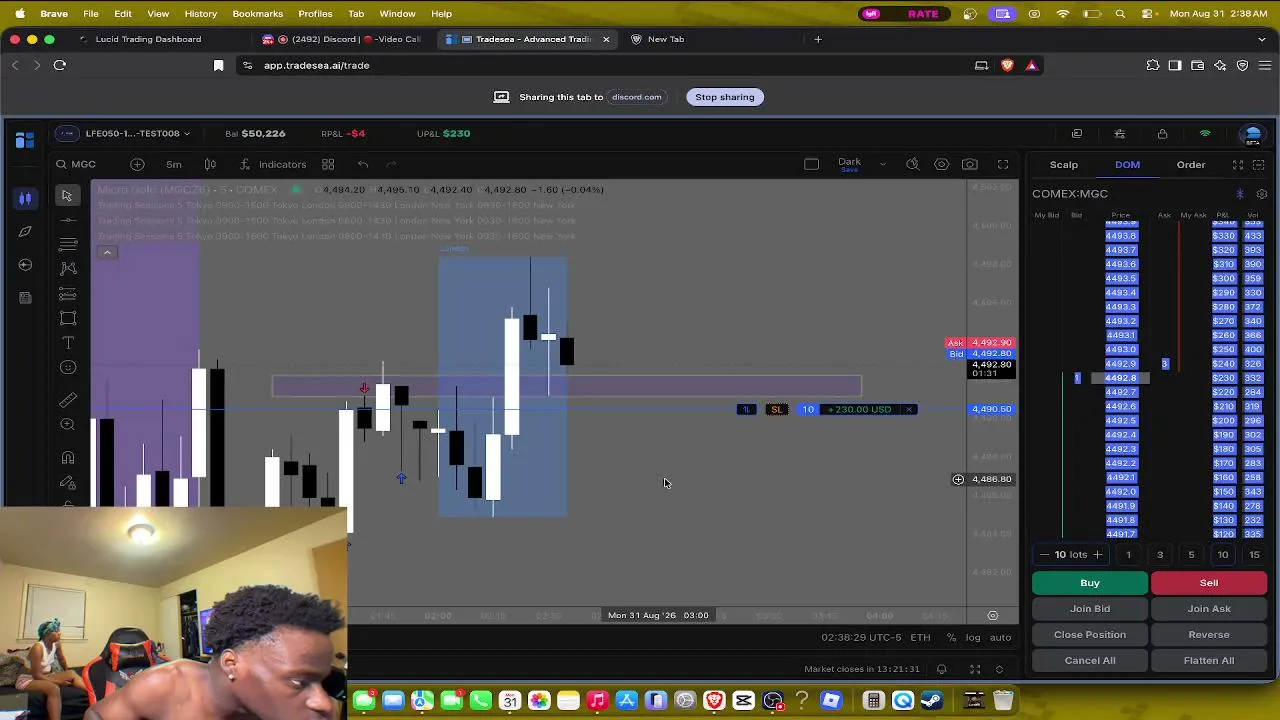This screenshot has width=1280, height=720.
Task: Toggle the magnet snap mode
Action: tap(68, 457)
